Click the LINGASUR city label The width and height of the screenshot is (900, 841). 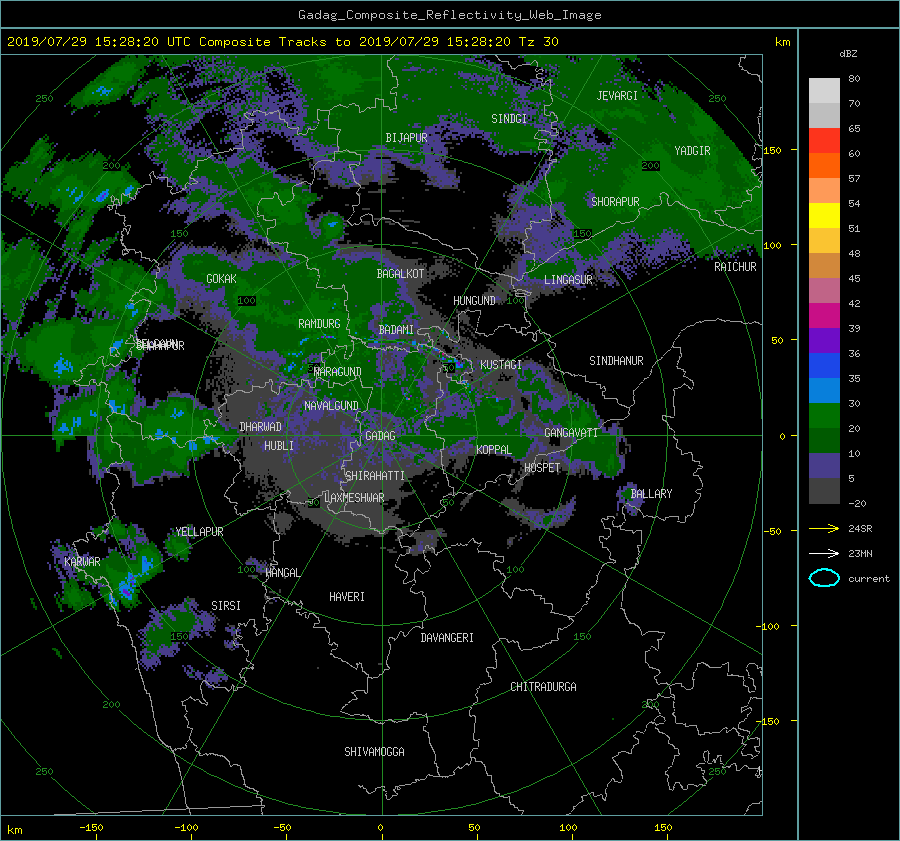coord(568,280)
